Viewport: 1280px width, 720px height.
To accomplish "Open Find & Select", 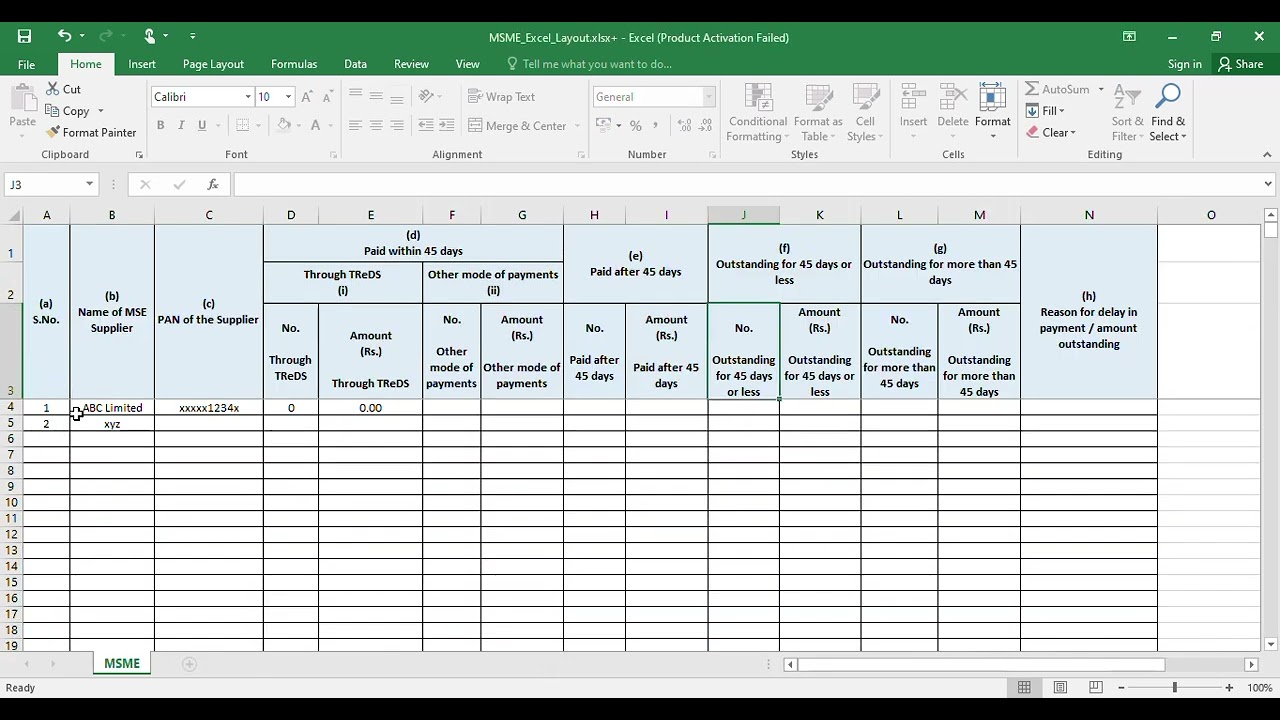I will point(1167,113).
